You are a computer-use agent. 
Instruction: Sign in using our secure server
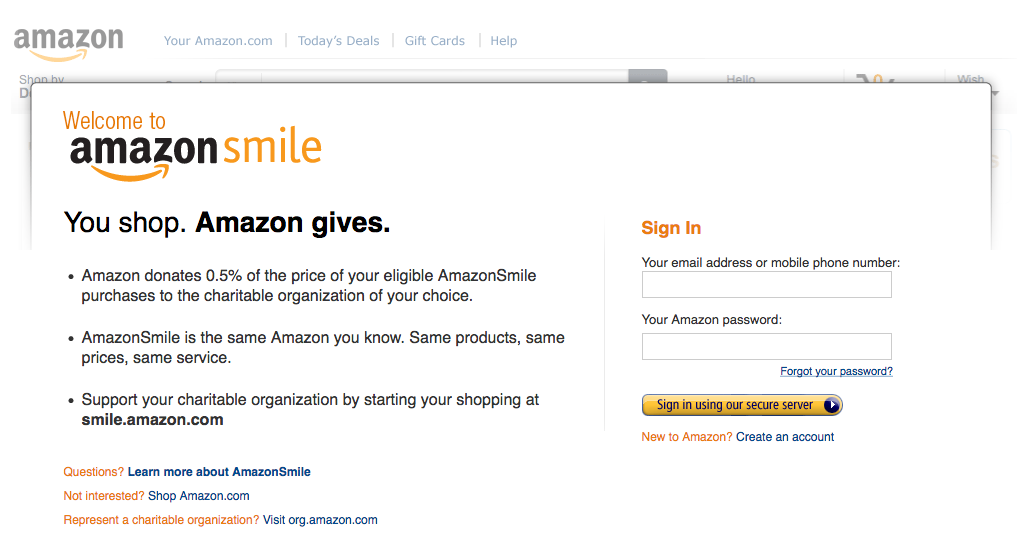pyautogui.click(x=742, y=405)
